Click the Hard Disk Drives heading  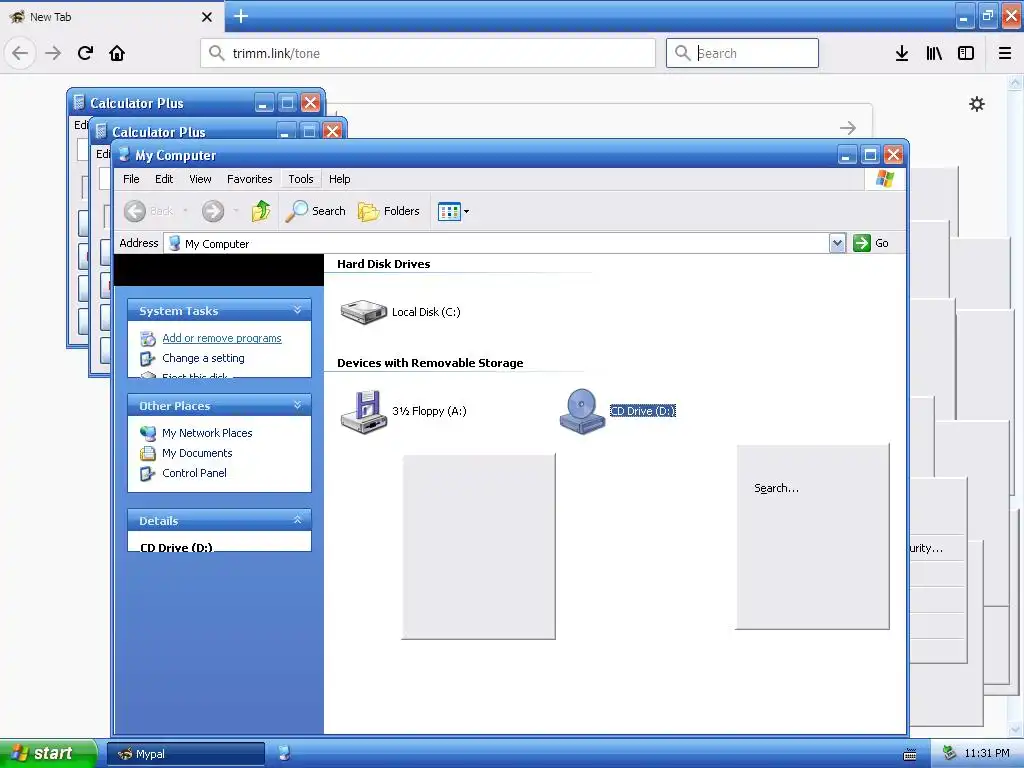384,264
